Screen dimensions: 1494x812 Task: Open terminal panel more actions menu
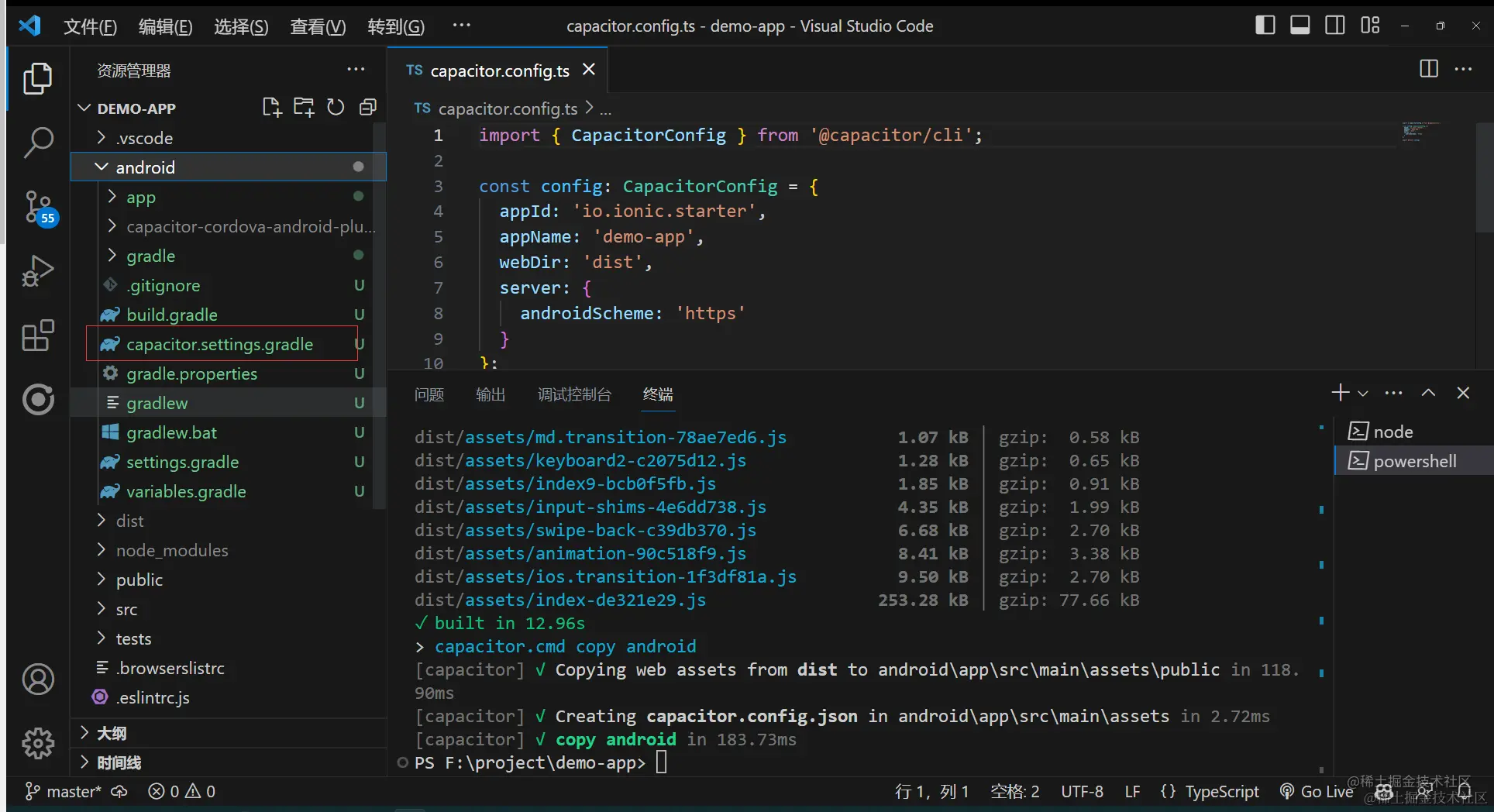click(x=1393, y=393)
